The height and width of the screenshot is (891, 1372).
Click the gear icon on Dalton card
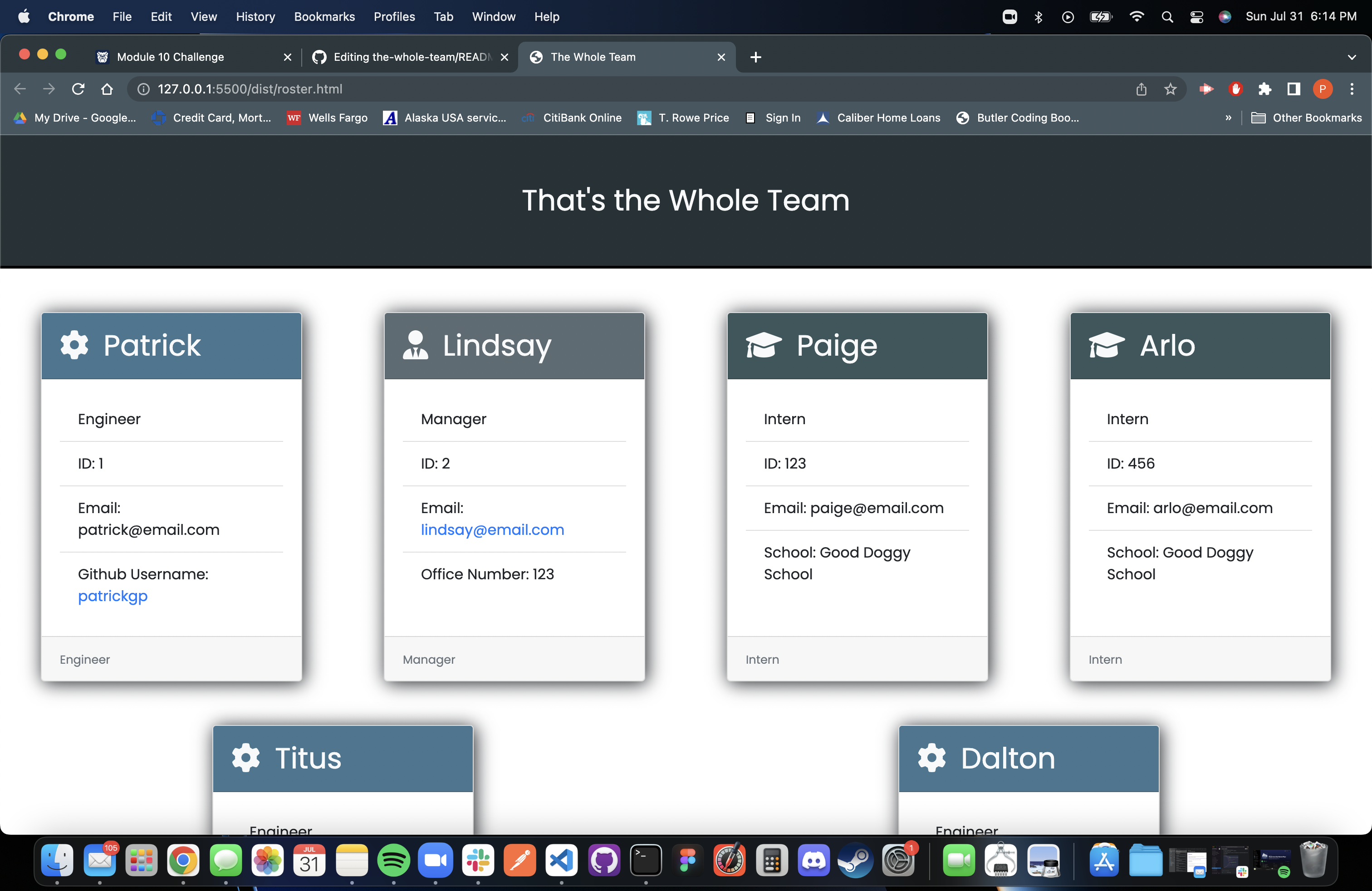931,758
